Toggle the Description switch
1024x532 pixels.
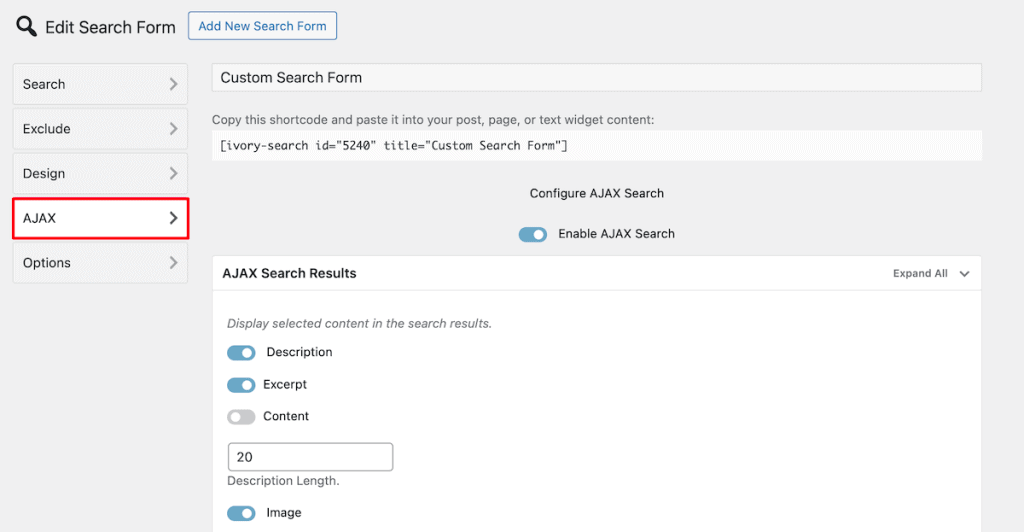(241, 352)
